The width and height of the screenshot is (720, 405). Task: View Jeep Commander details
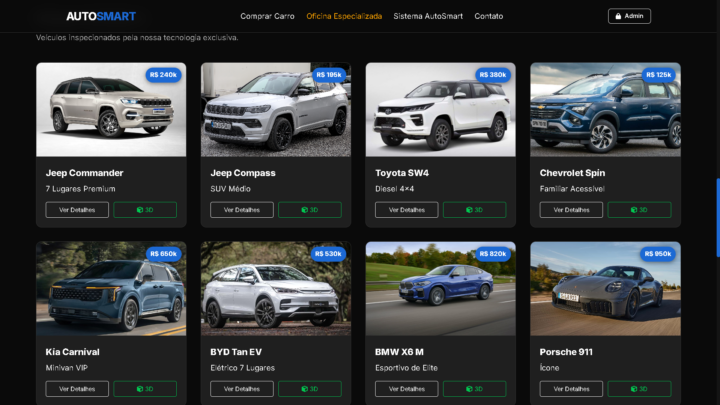pos(77,210)
